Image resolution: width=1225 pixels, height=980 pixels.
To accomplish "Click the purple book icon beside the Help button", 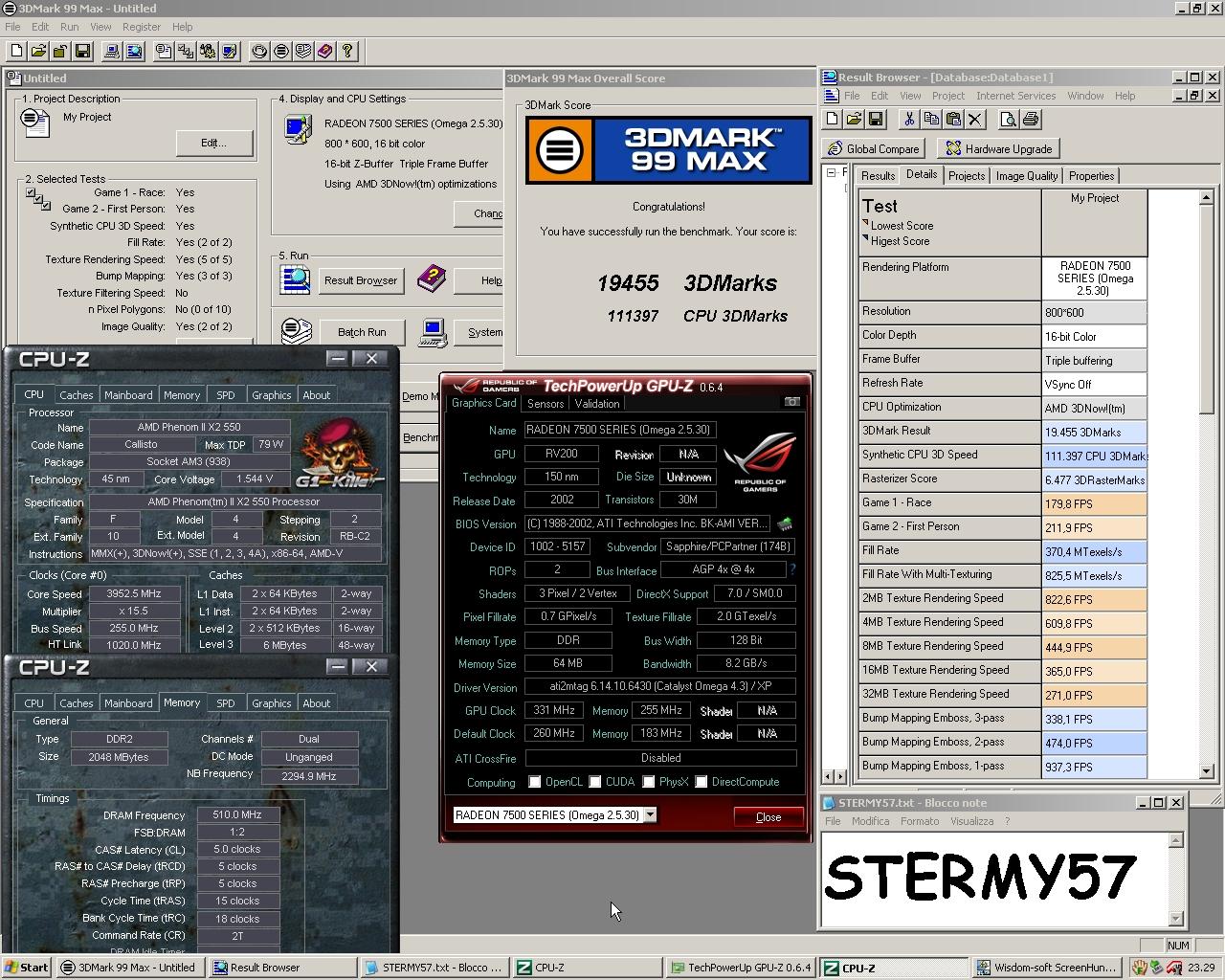I will point(432,278).
